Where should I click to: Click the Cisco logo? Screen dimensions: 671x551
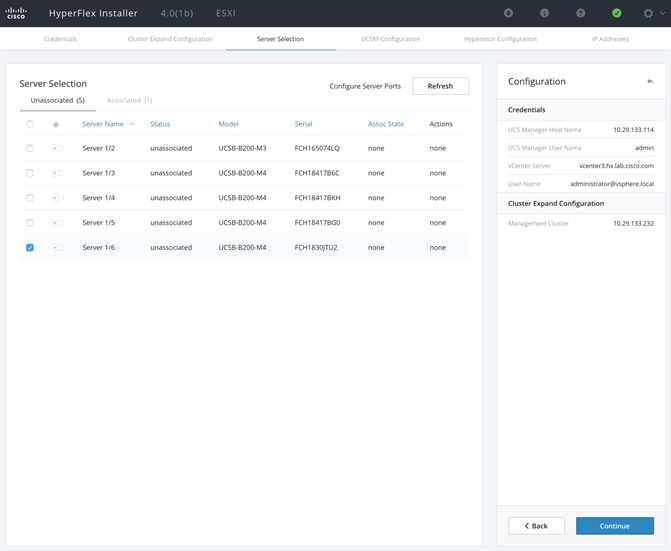(16, 13)
